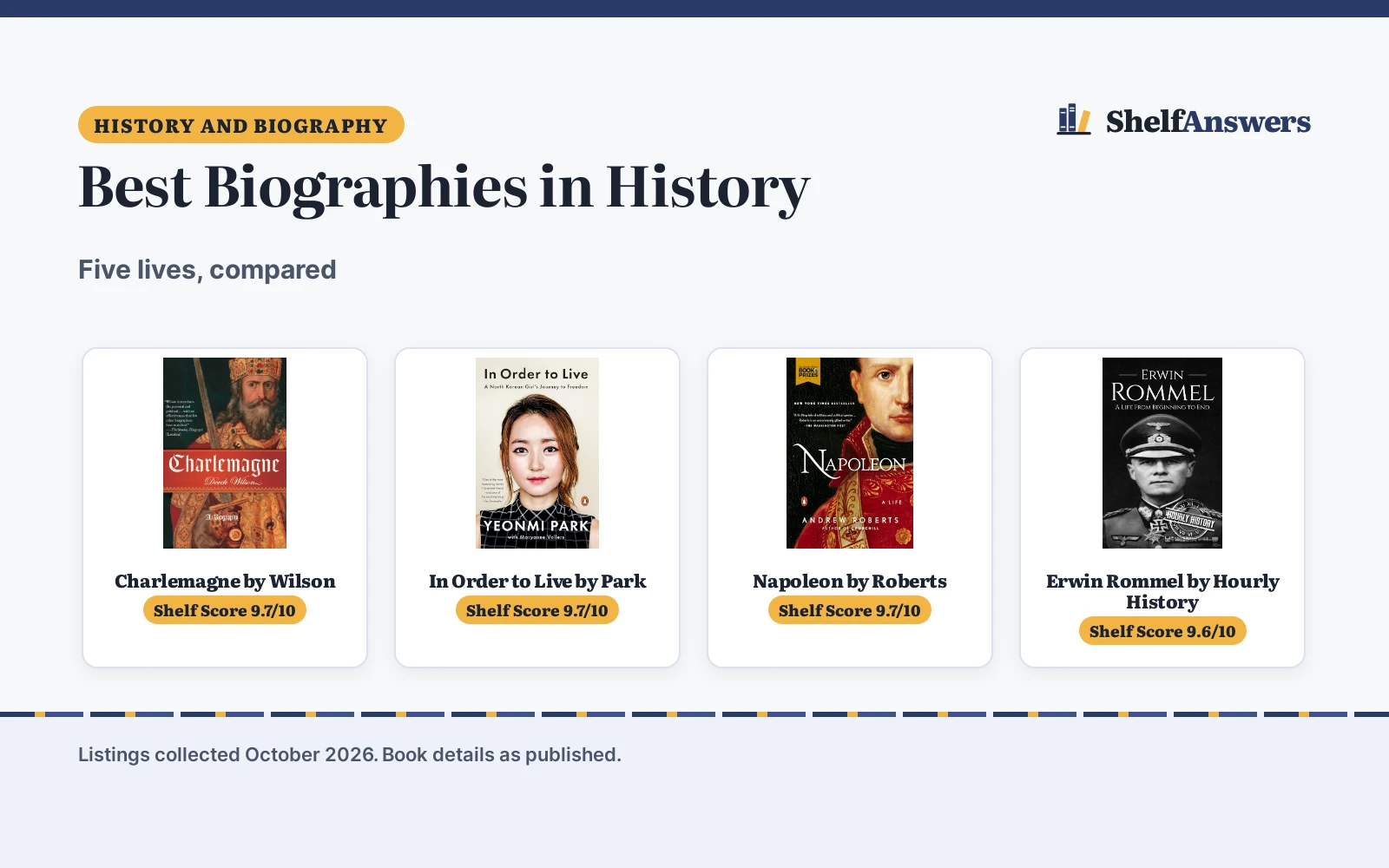This screenshot has width=1389, height=868.
Task: Open the Napoleon by Roberts title
Action: pyautogui.click(x=850, y=582)
